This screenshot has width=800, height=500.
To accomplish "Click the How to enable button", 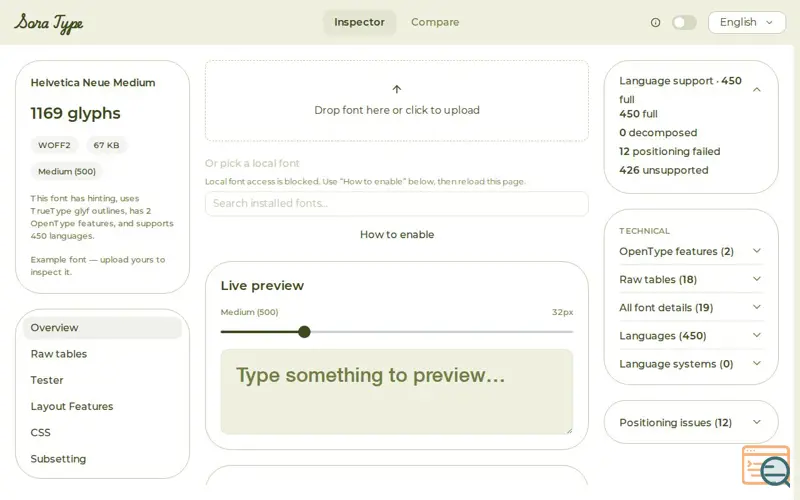I will (x=396, y=235).
